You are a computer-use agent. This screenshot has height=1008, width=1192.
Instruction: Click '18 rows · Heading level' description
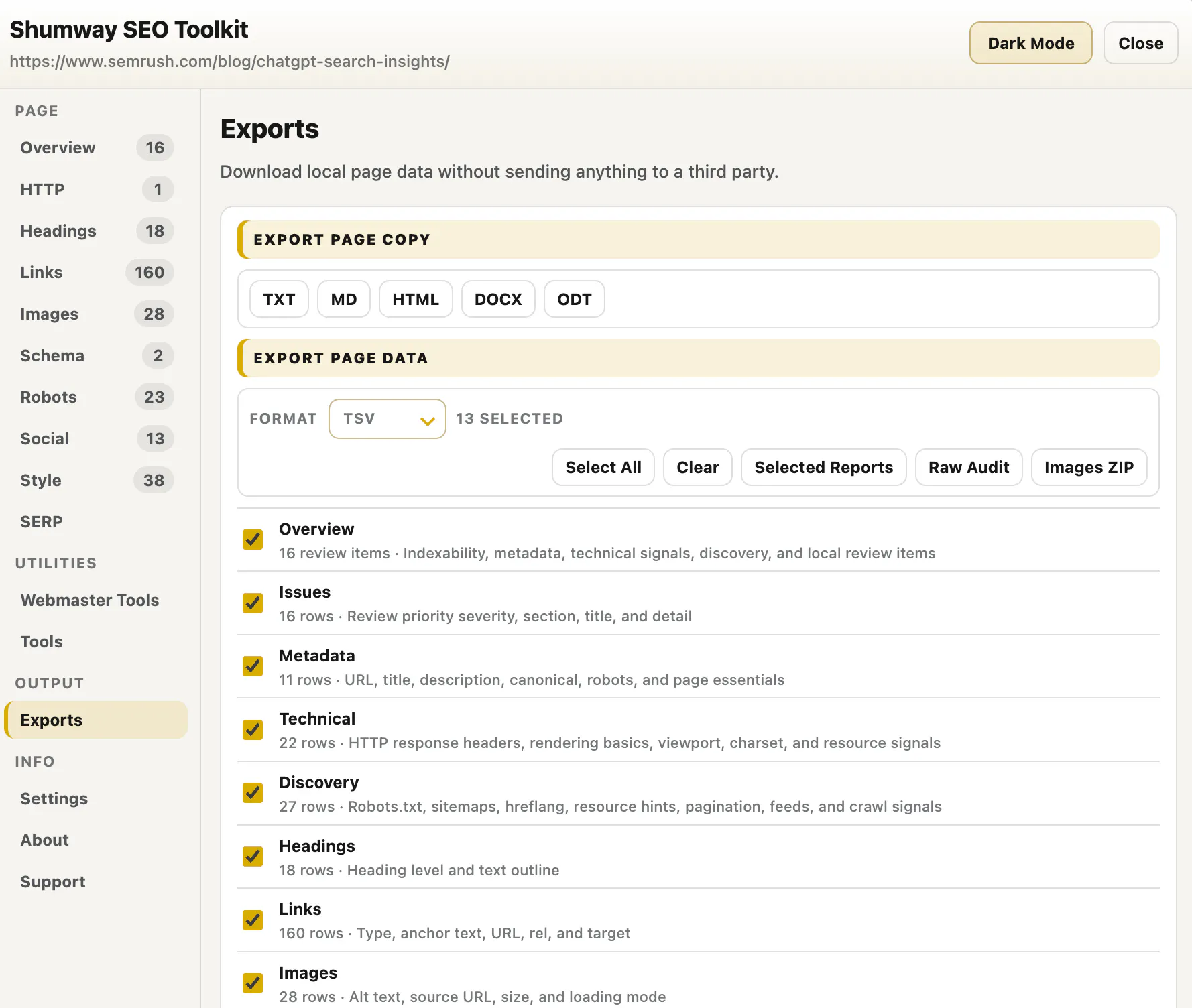click(x=419, y=870)
